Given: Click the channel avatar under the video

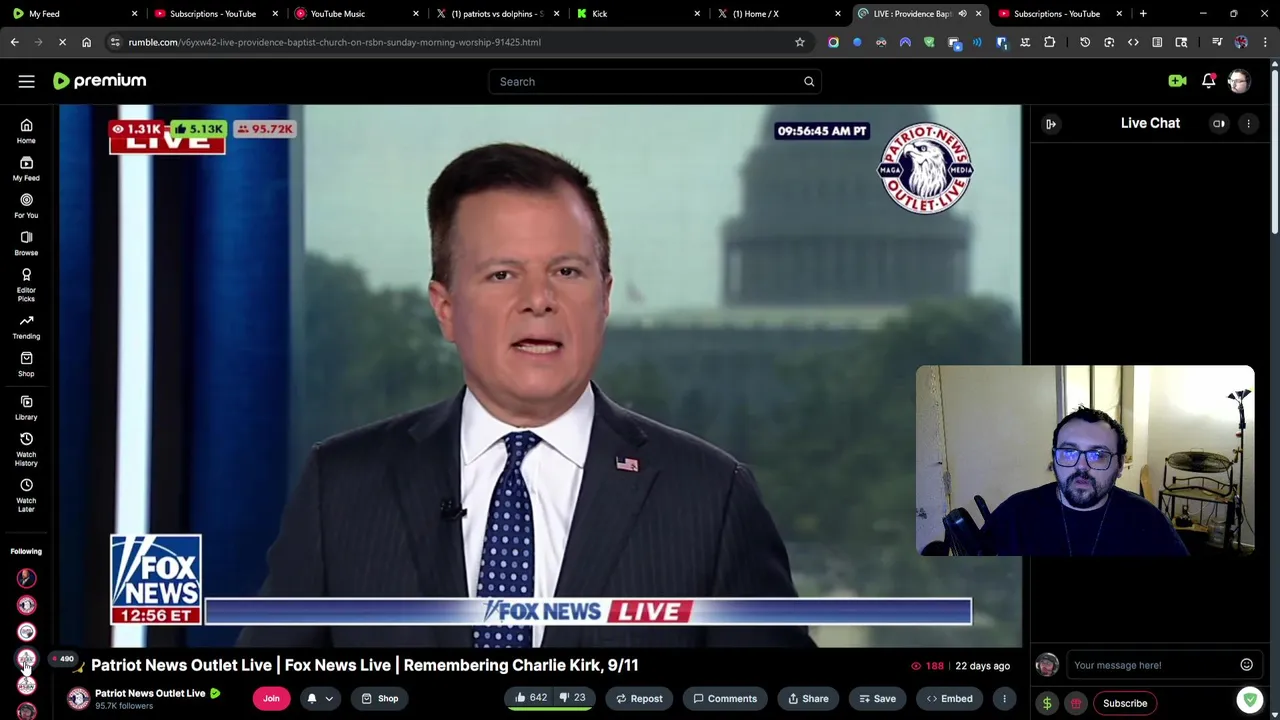Looking at the screenshot, I should [78, 699].
